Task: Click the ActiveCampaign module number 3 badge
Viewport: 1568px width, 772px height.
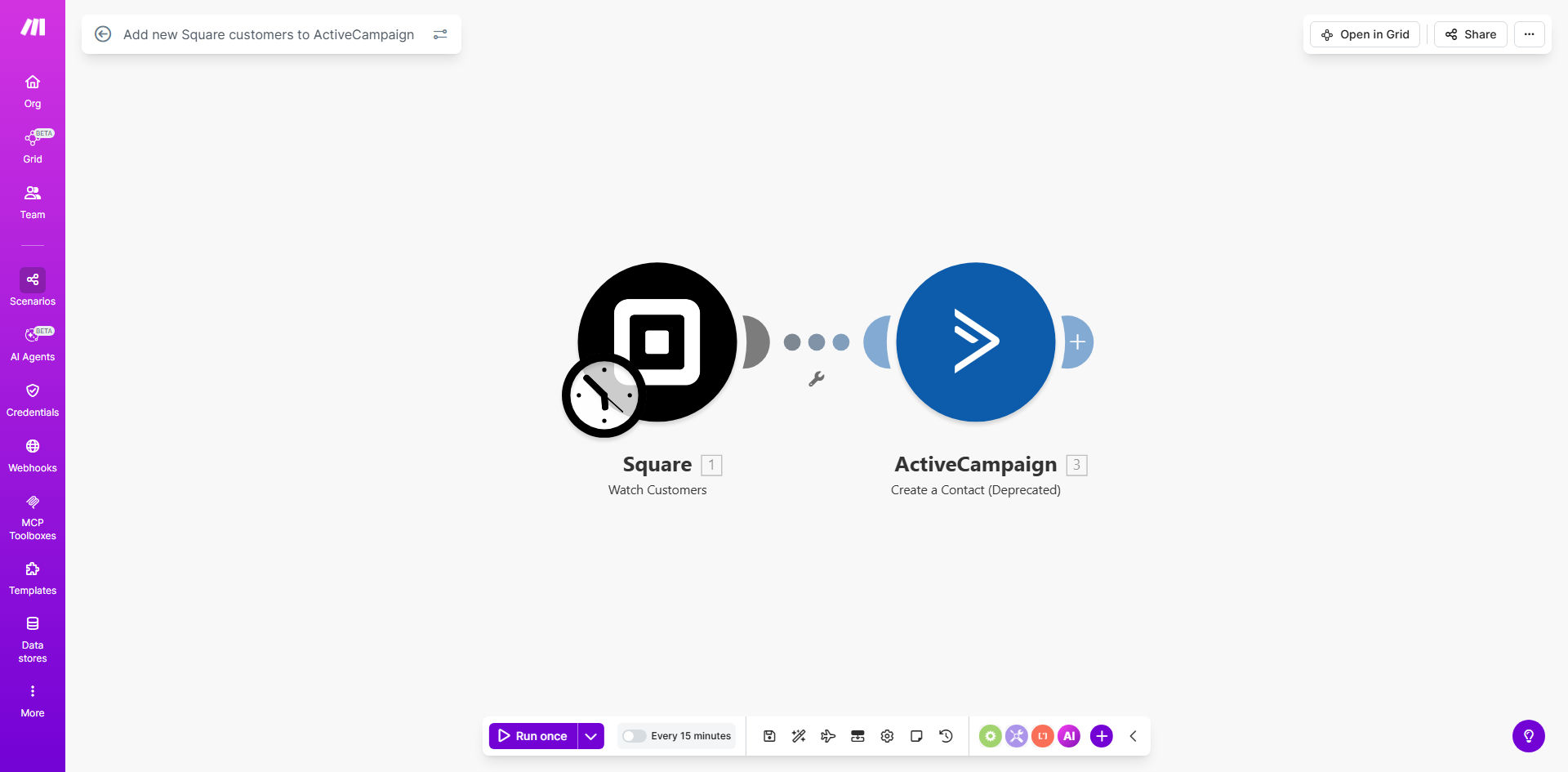Action: click(x=1076, y=465)
